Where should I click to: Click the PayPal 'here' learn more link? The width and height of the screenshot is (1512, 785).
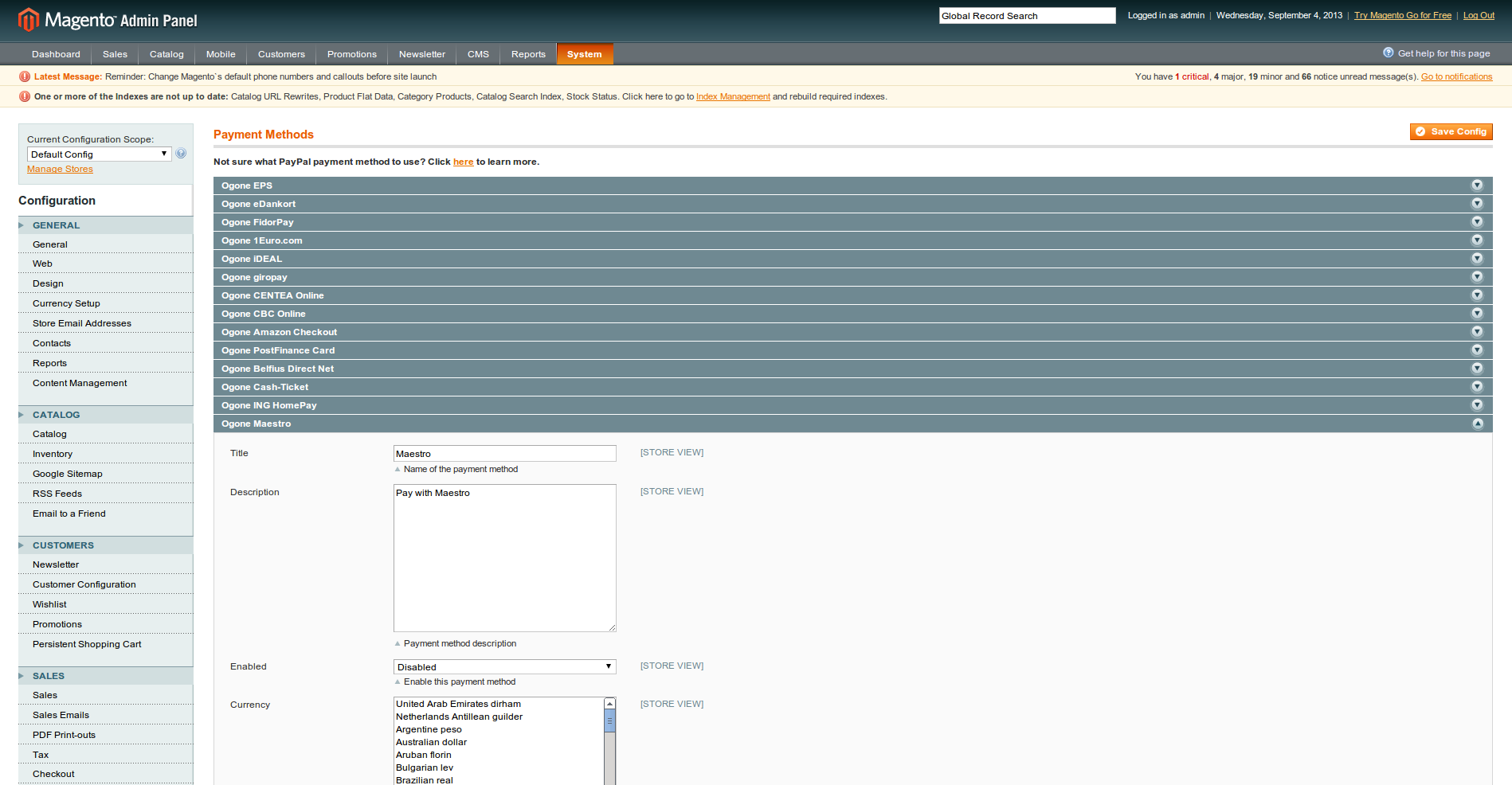463,162
